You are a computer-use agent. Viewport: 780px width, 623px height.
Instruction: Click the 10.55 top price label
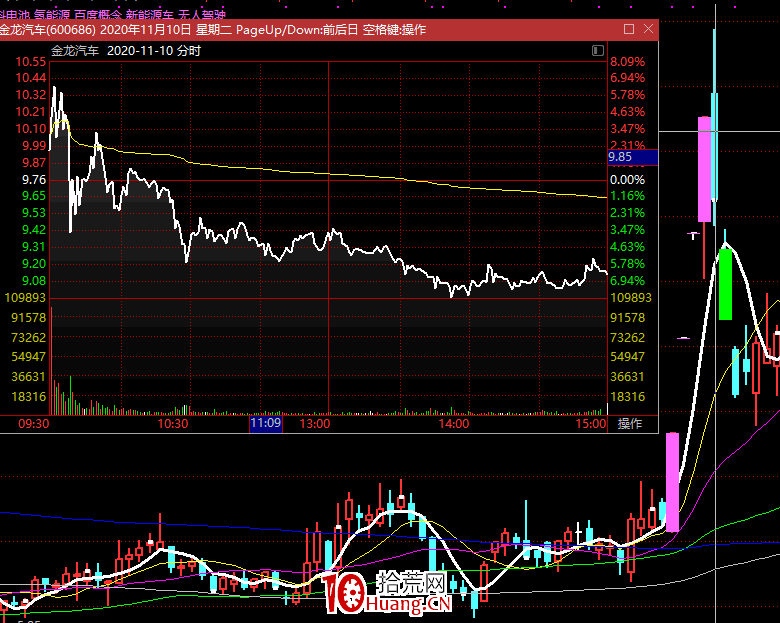coord(31,62)
